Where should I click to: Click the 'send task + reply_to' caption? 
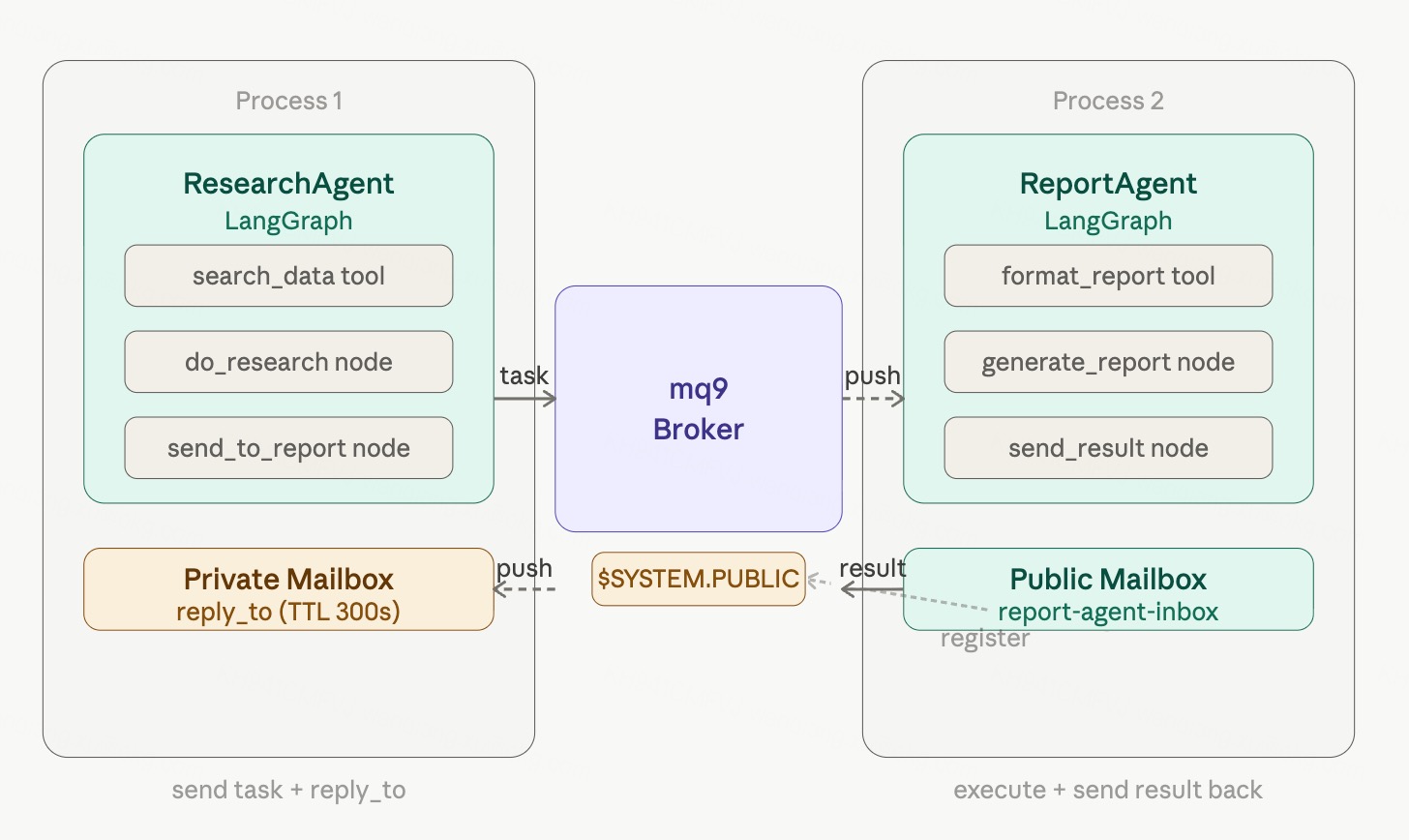point(288,790)
